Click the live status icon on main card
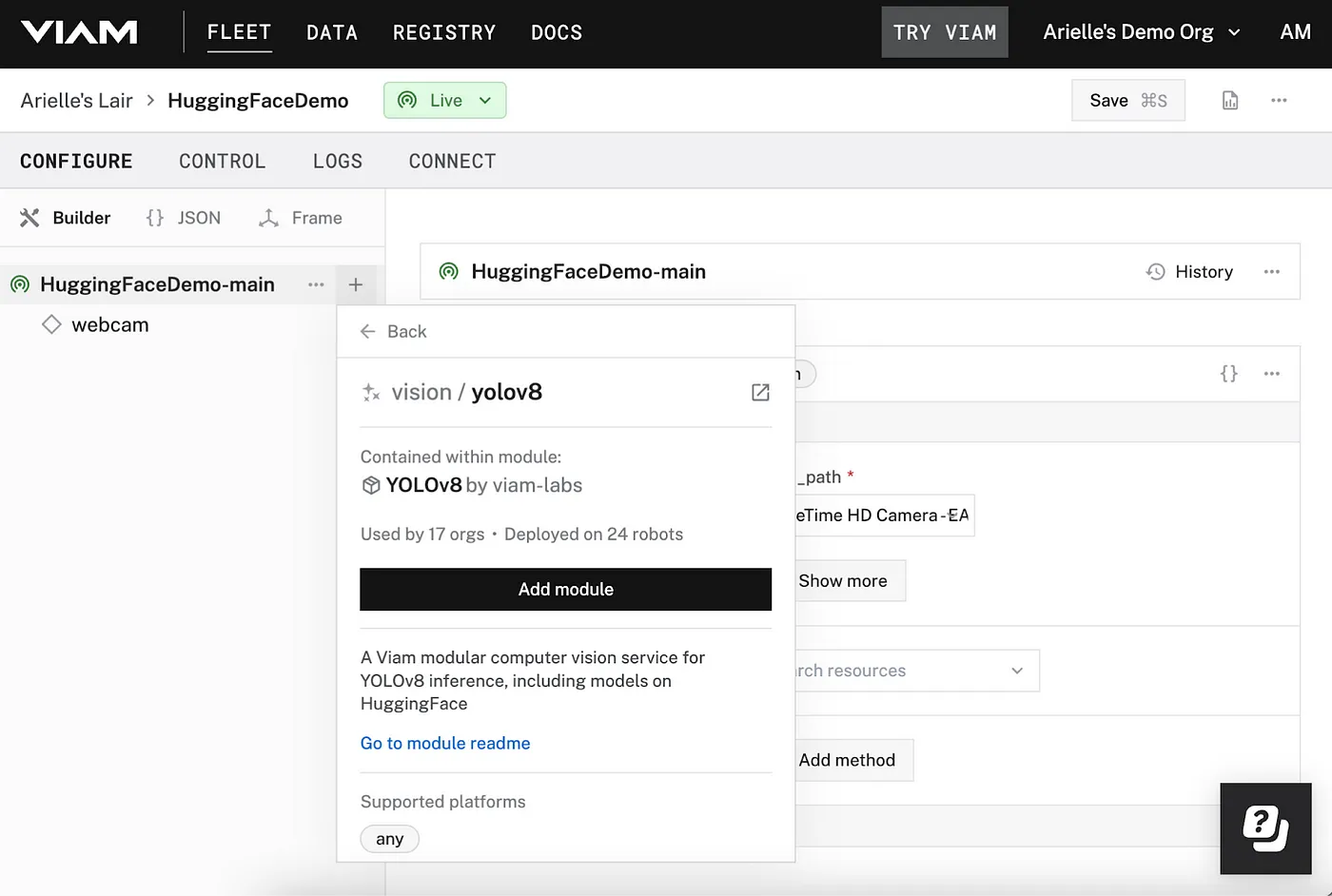 [x=448, y=272]
